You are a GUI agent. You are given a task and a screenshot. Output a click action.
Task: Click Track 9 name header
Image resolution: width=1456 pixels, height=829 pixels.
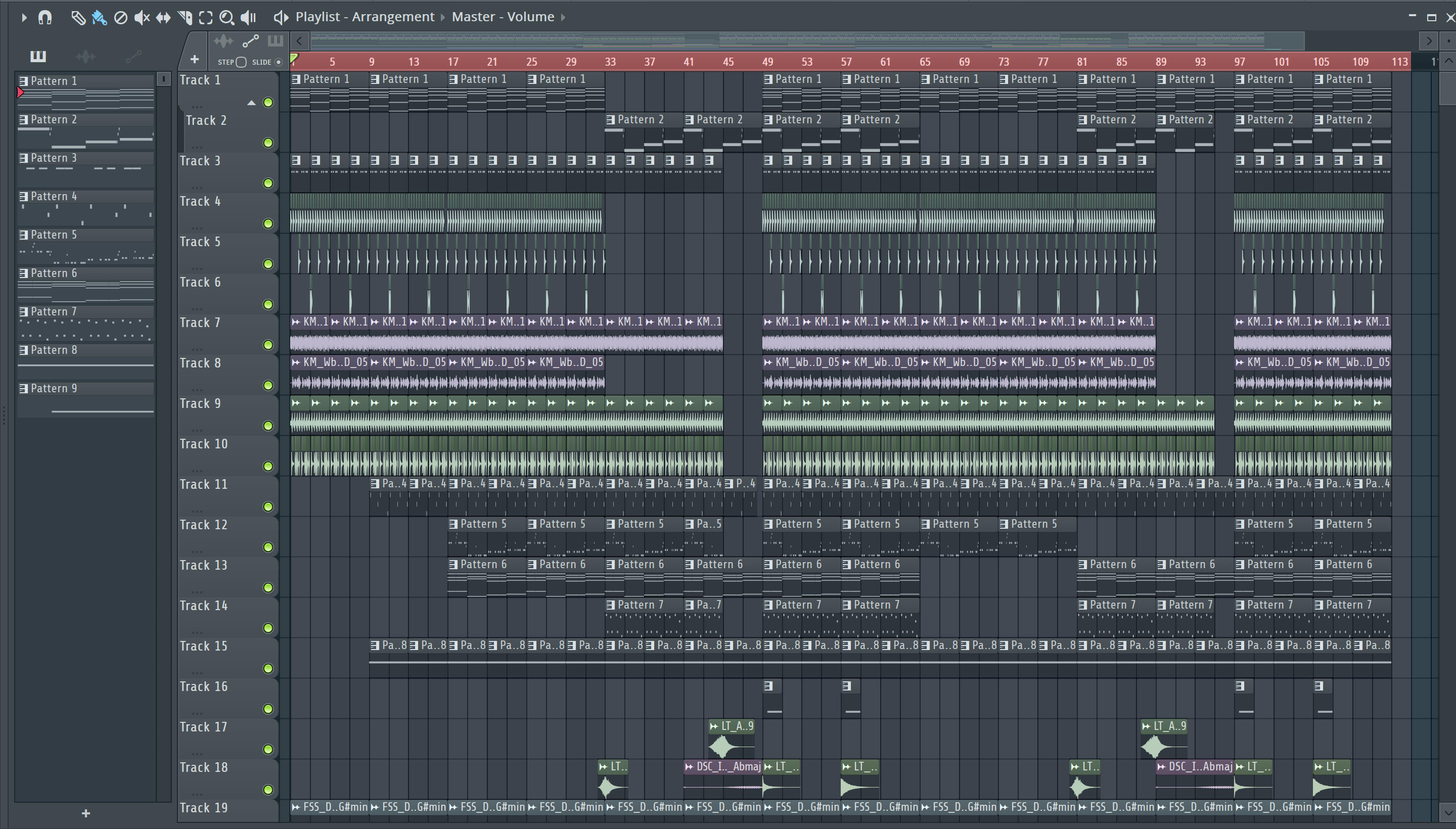[200, 404]
